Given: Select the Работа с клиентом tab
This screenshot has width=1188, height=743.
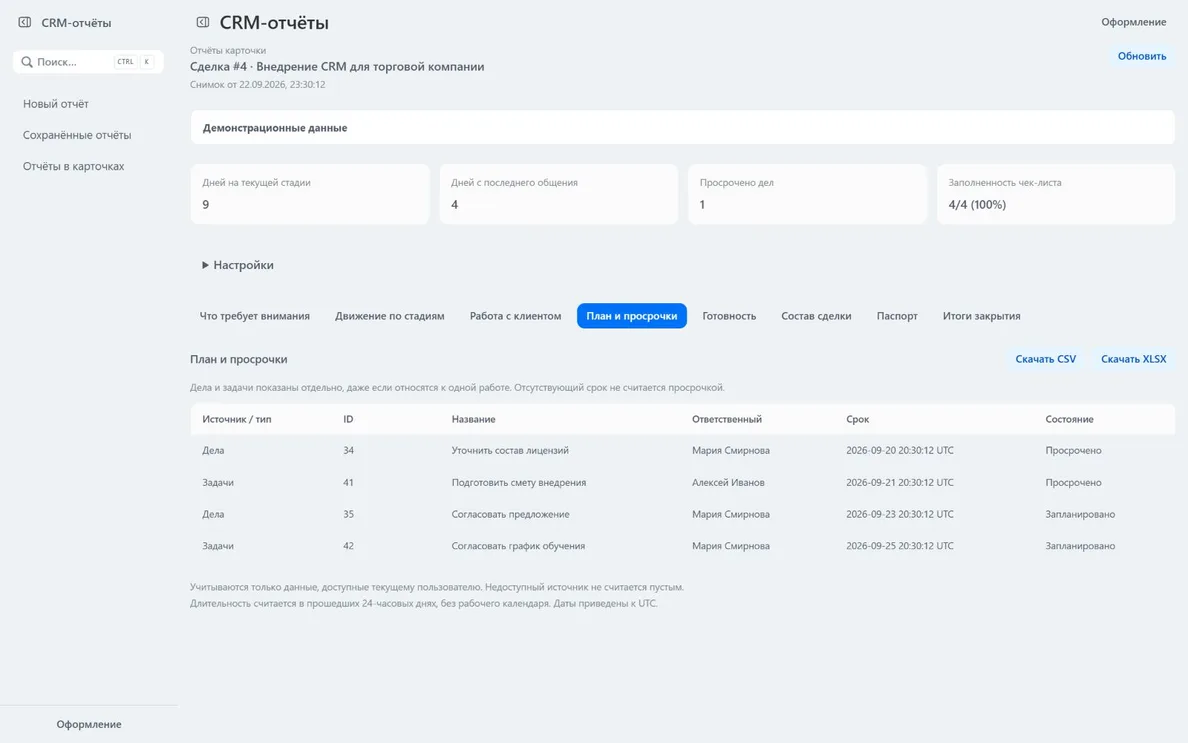Looking at the screenshot, I should pyautogui.click(x=515, y=316).
